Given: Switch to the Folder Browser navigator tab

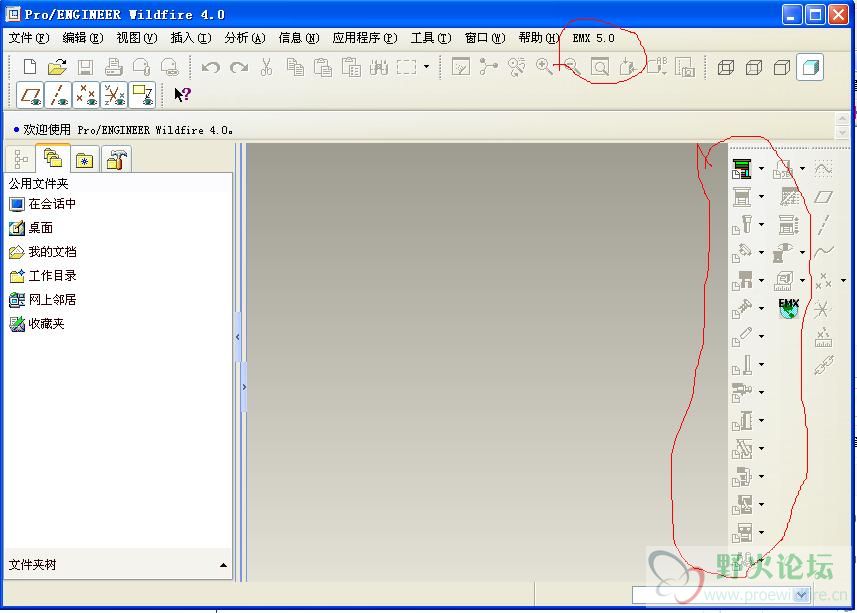Looking at the screenshot, I should pyautogui.click(x=53, y=158).
